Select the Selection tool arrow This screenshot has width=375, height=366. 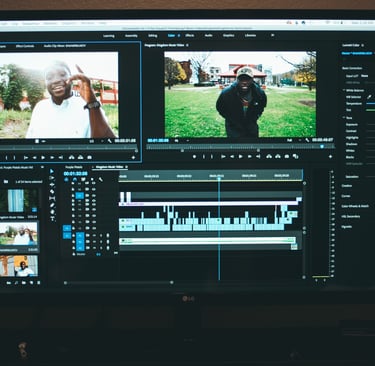point(52,171)
